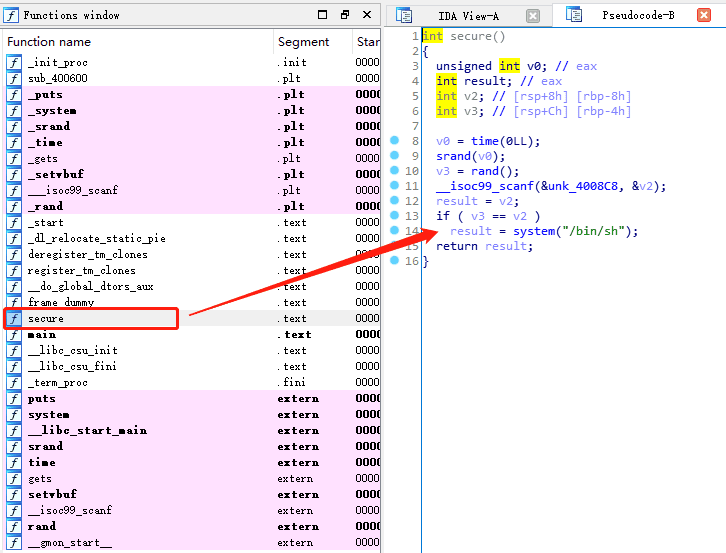
Task: Toggle breakpoint dot on line 8
Action: (x=394, y=140)
